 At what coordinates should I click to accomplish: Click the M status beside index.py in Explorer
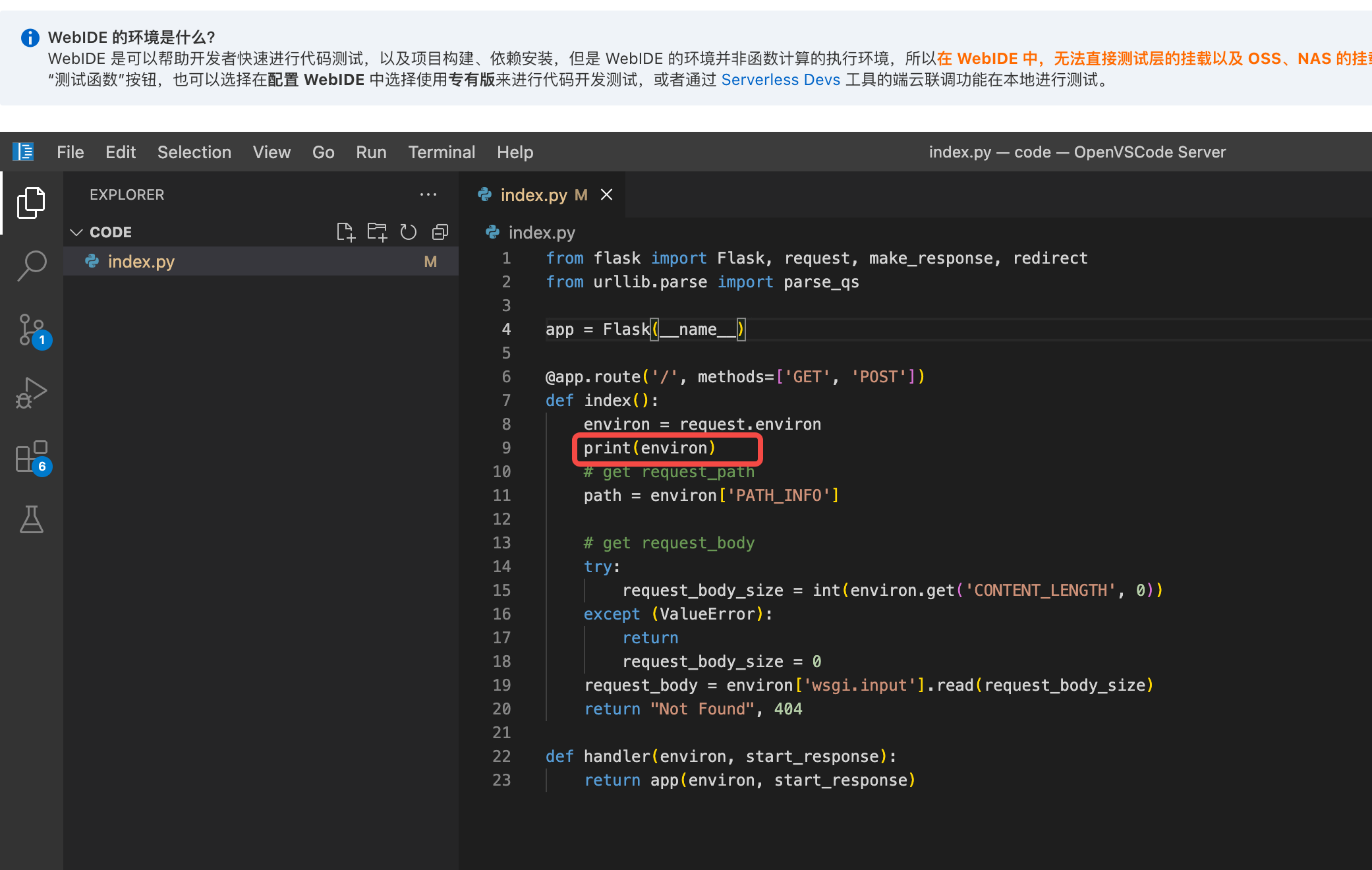point(430,262)
